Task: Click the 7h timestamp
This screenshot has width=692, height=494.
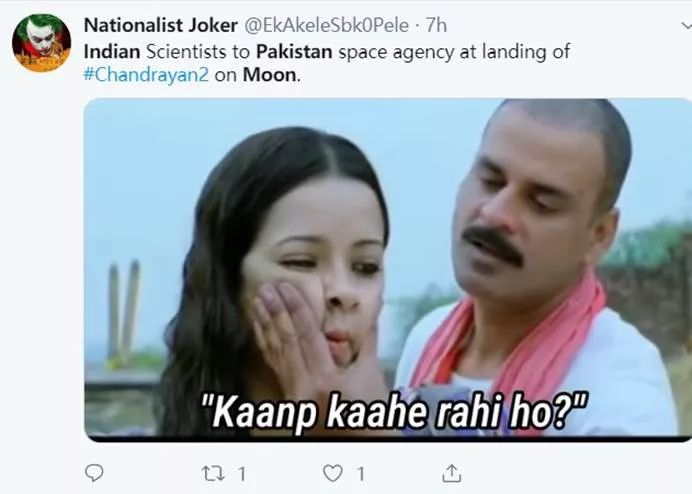Action: pos(436,26)
